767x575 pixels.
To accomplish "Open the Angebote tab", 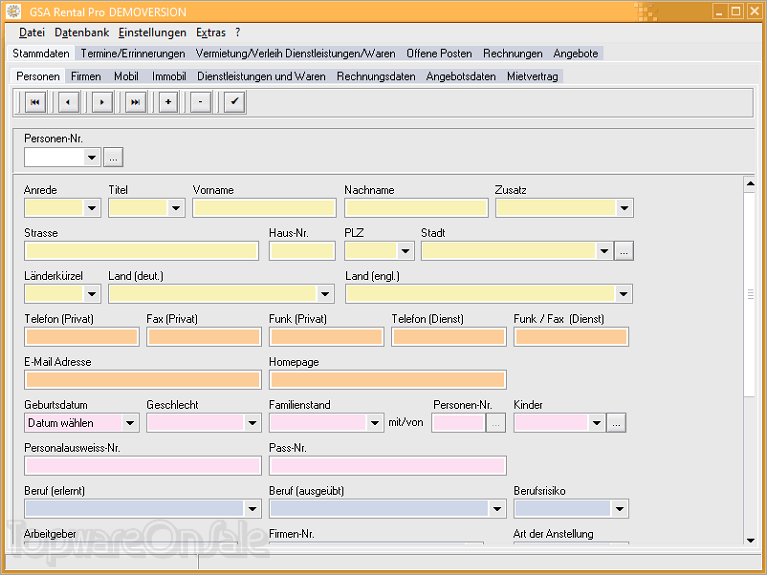I will tap(576, 53).
